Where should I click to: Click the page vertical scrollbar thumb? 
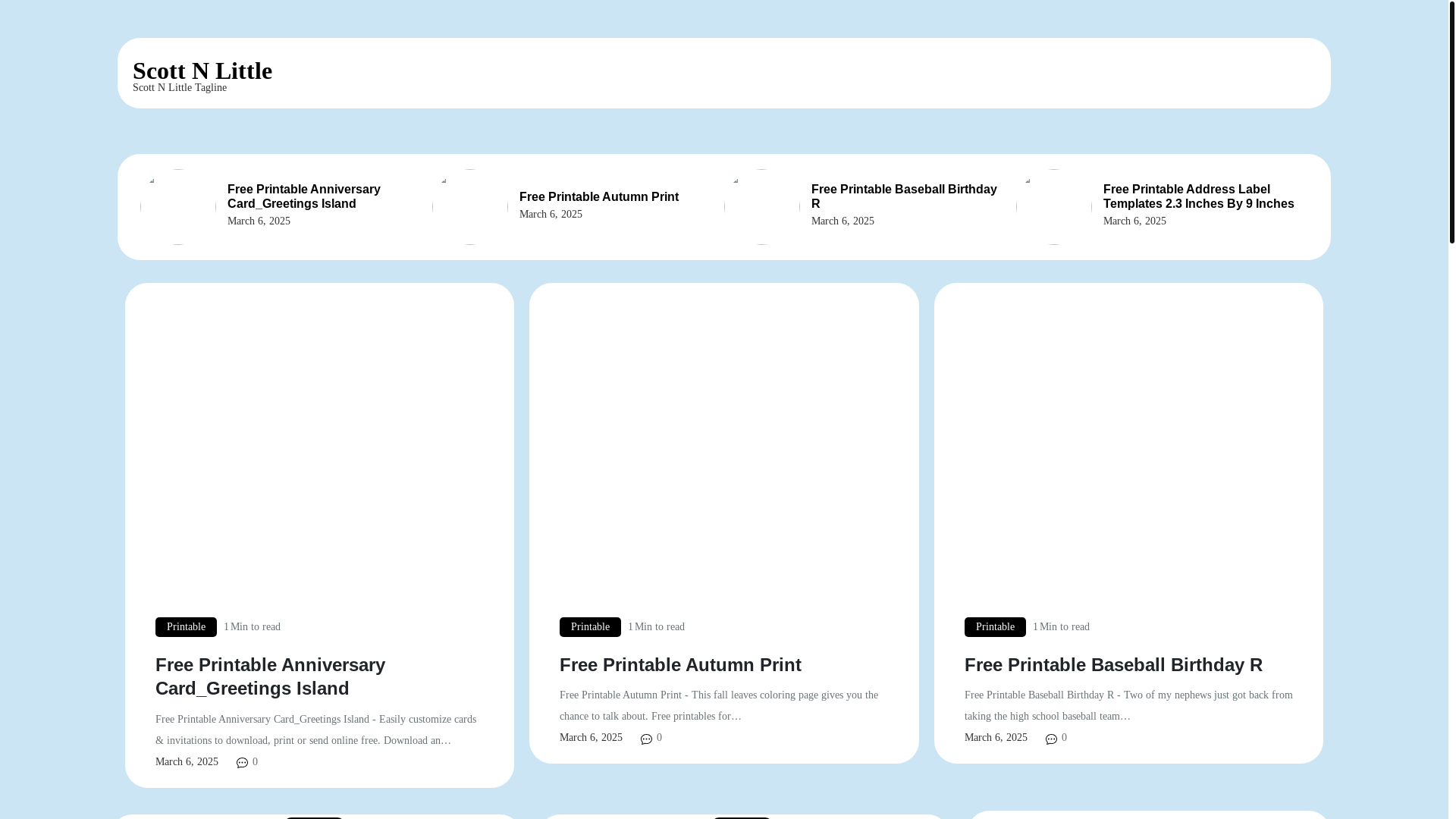pyautogui.click(x=1451, y=121)
